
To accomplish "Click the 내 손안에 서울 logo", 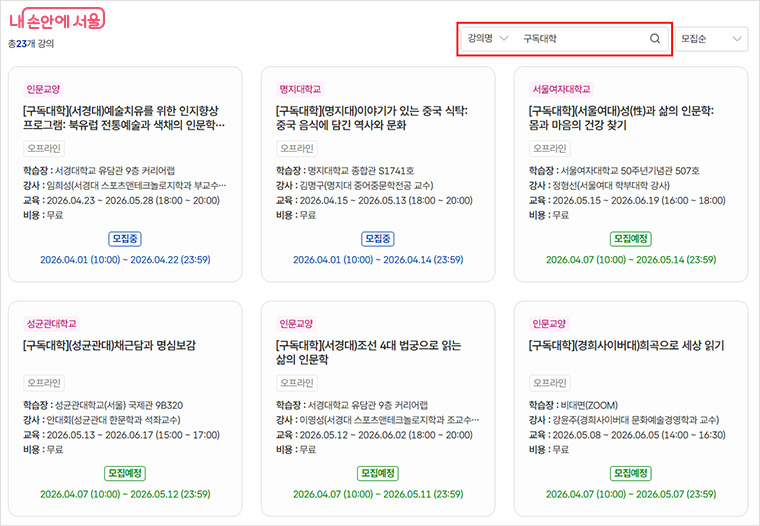I will point(57,19).
